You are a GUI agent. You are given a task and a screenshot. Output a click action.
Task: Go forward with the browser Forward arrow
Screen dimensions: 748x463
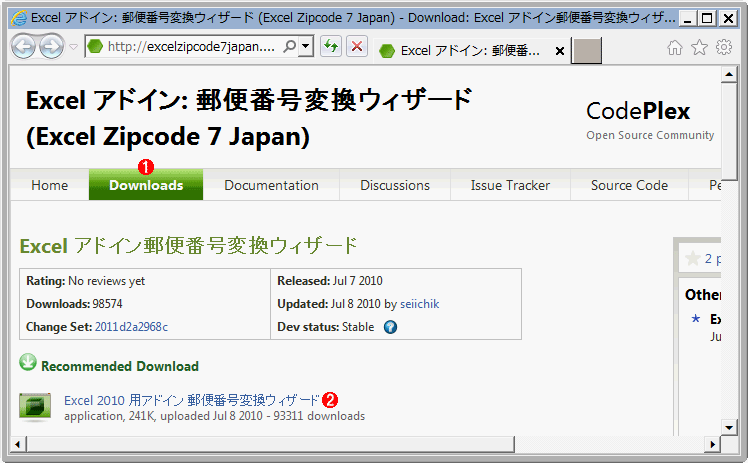pyautogui.click(x=52, y=47)
